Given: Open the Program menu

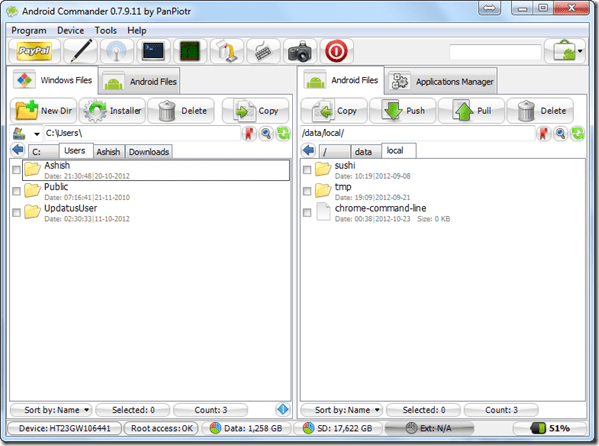Looking at the screenshot, I should click(29, 31).
